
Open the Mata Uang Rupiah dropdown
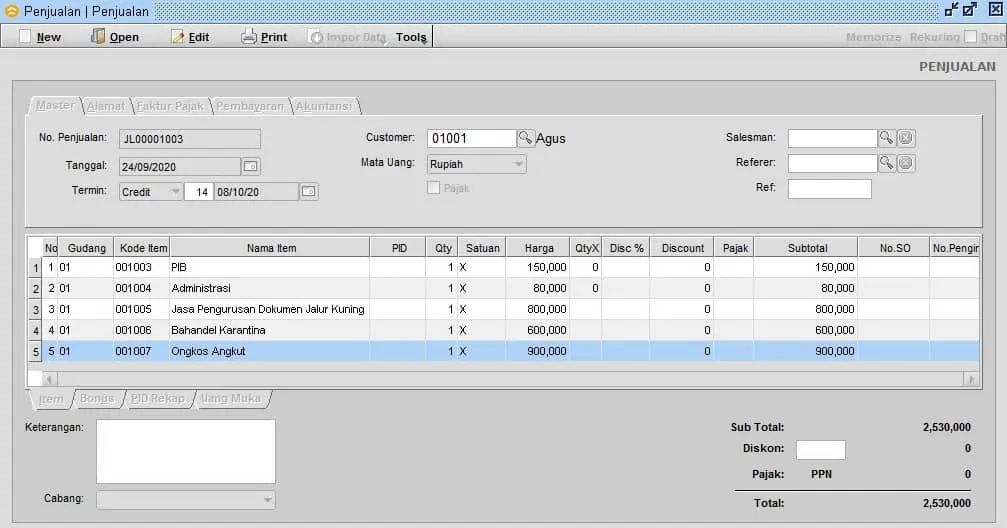477,164
